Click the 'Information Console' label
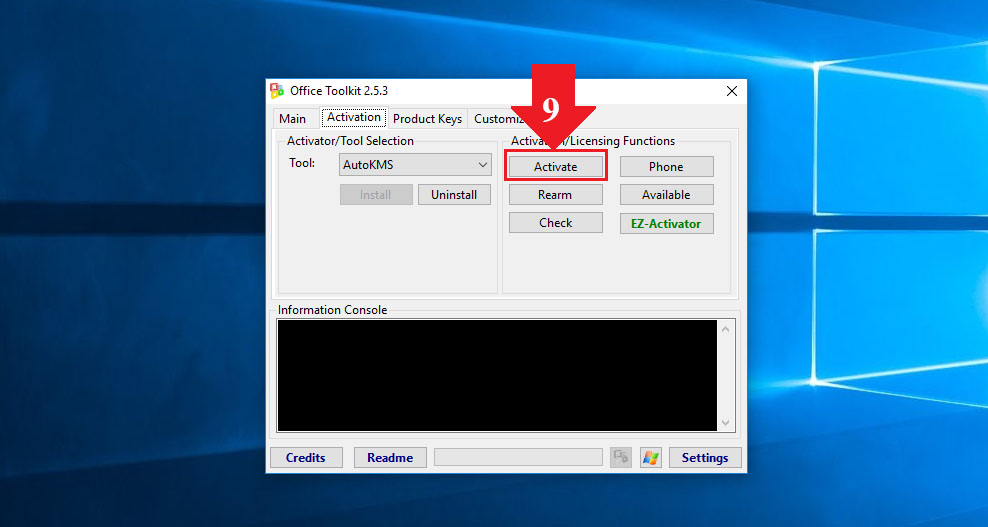 332,310
